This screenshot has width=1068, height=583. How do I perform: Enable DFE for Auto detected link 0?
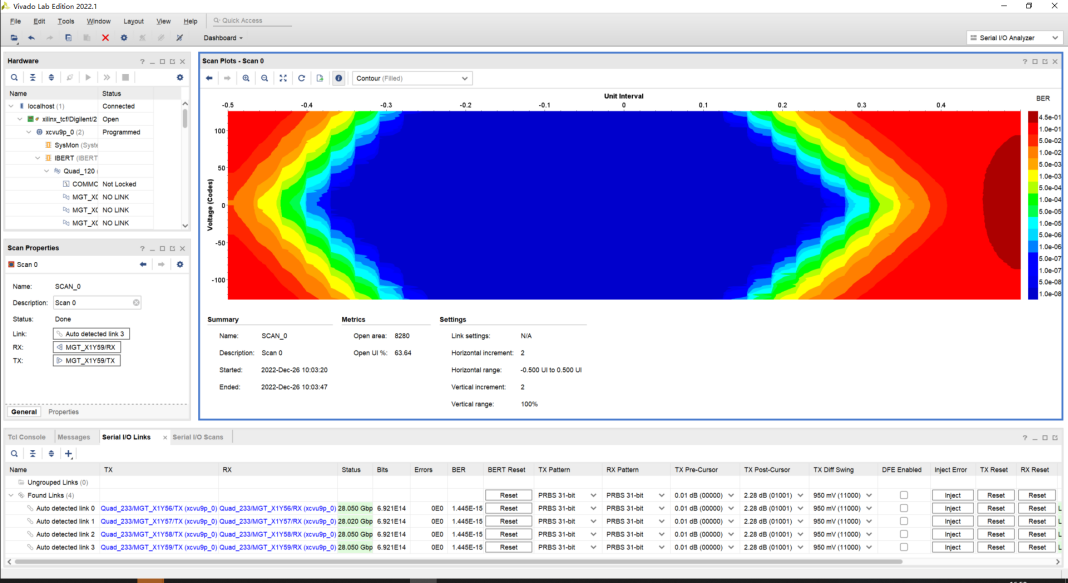904,508
